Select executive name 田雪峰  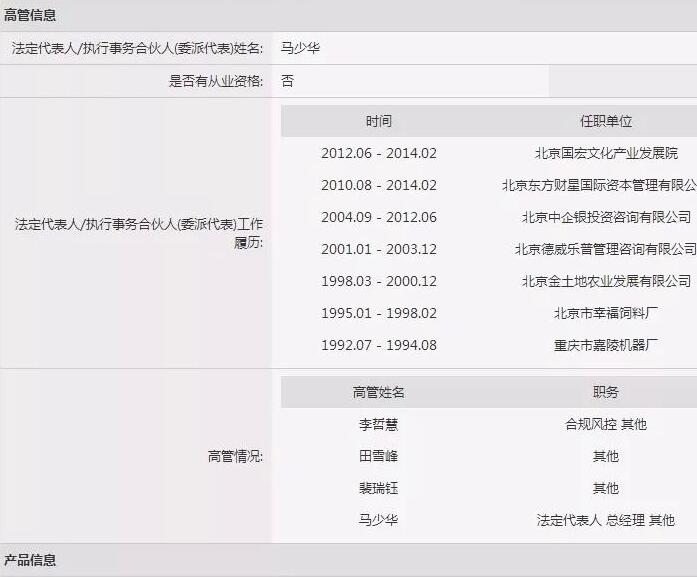click(x=379, y=456)
